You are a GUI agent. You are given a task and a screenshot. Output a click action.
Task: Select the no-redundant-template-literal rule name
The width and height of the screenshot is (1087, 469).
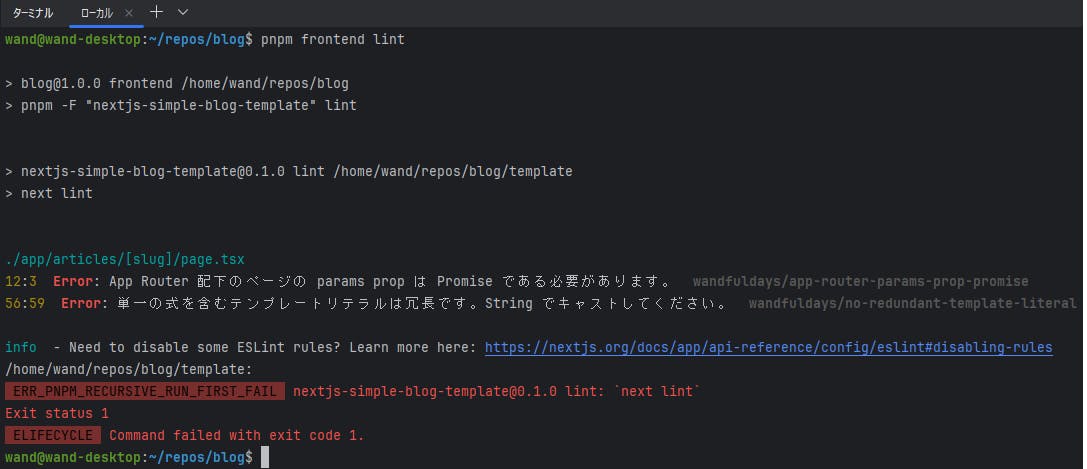coord(912,303)
